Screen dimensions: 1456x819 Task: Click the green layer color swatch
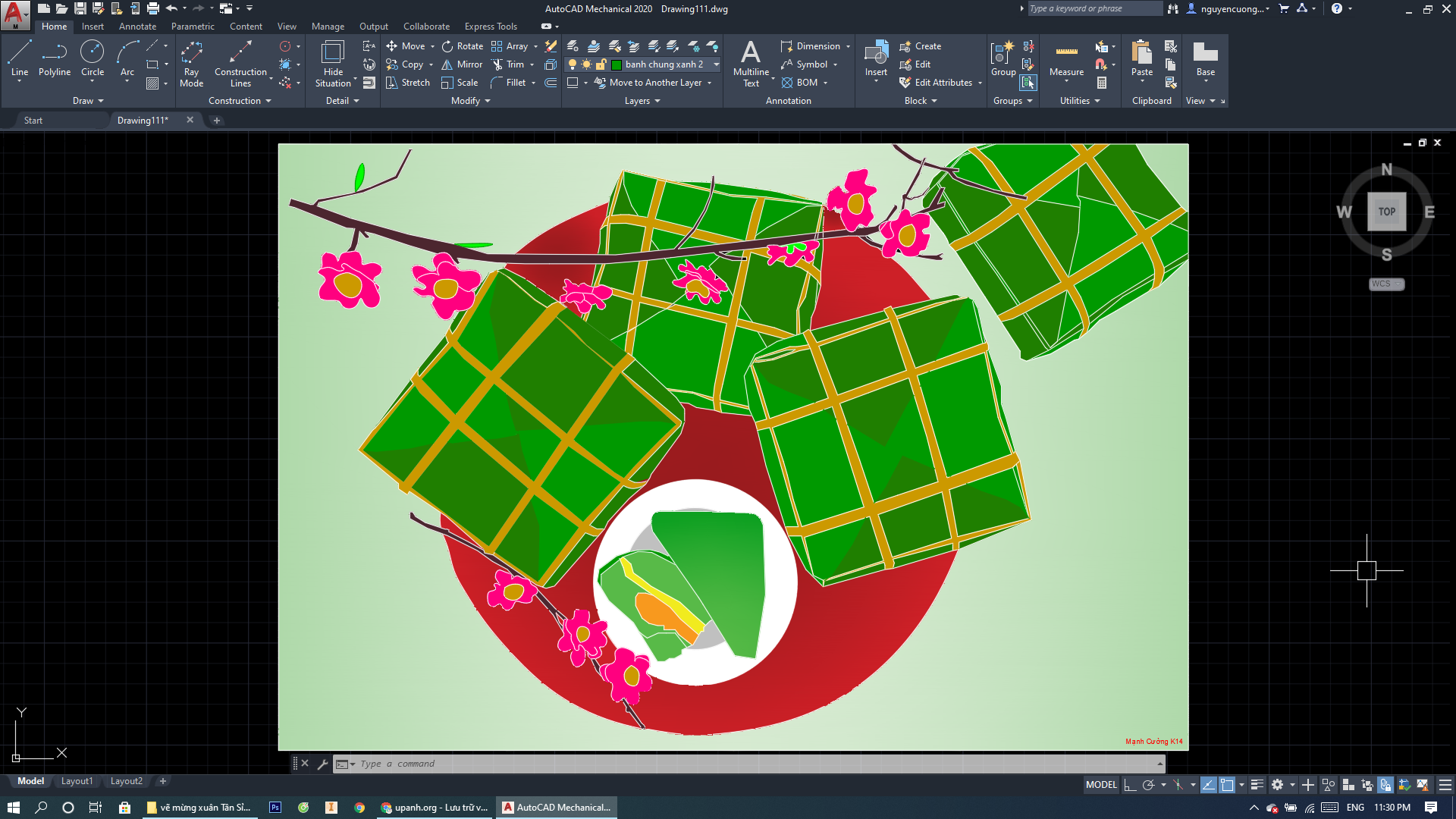point(617,64)
